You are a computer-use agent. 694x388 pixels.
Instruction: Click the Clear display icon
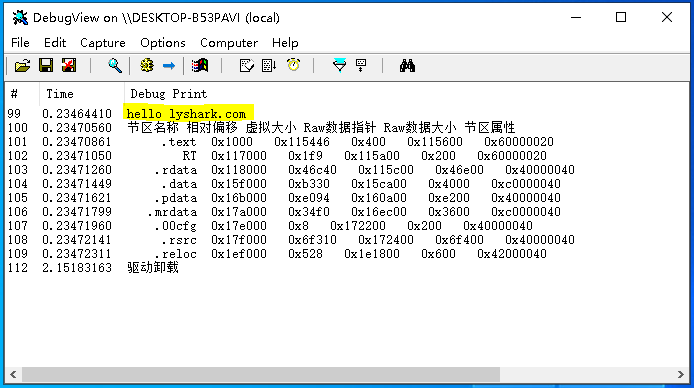pos(69,66)
